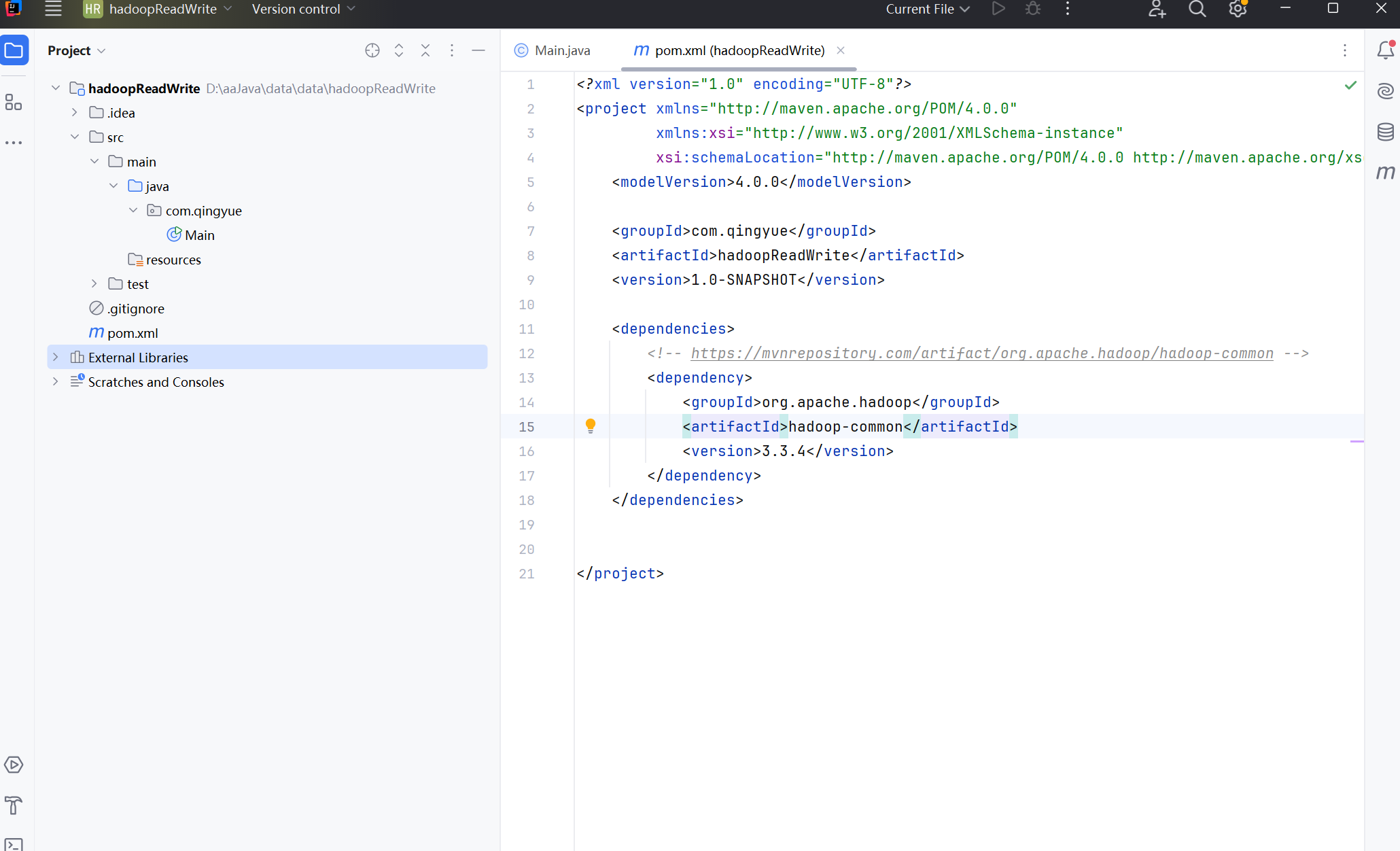Open the Database tool window icon
This screenshot has height=851, width=1400.
click(1385, 132)
